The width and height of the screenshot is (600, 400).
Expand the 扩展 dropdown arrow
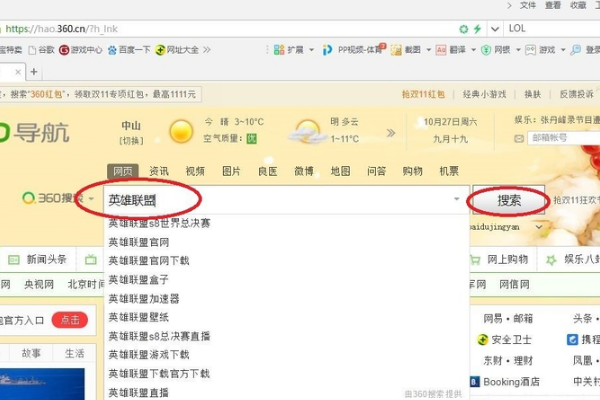click(x=311, y=50)
